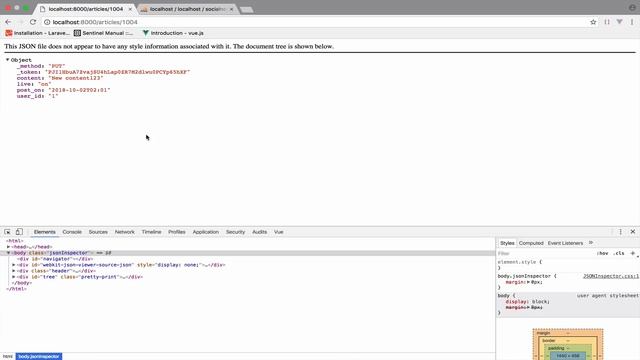640x360 pixels.
Task: Switch to the Computed sidebar tab
Action: tap(531, 243)
